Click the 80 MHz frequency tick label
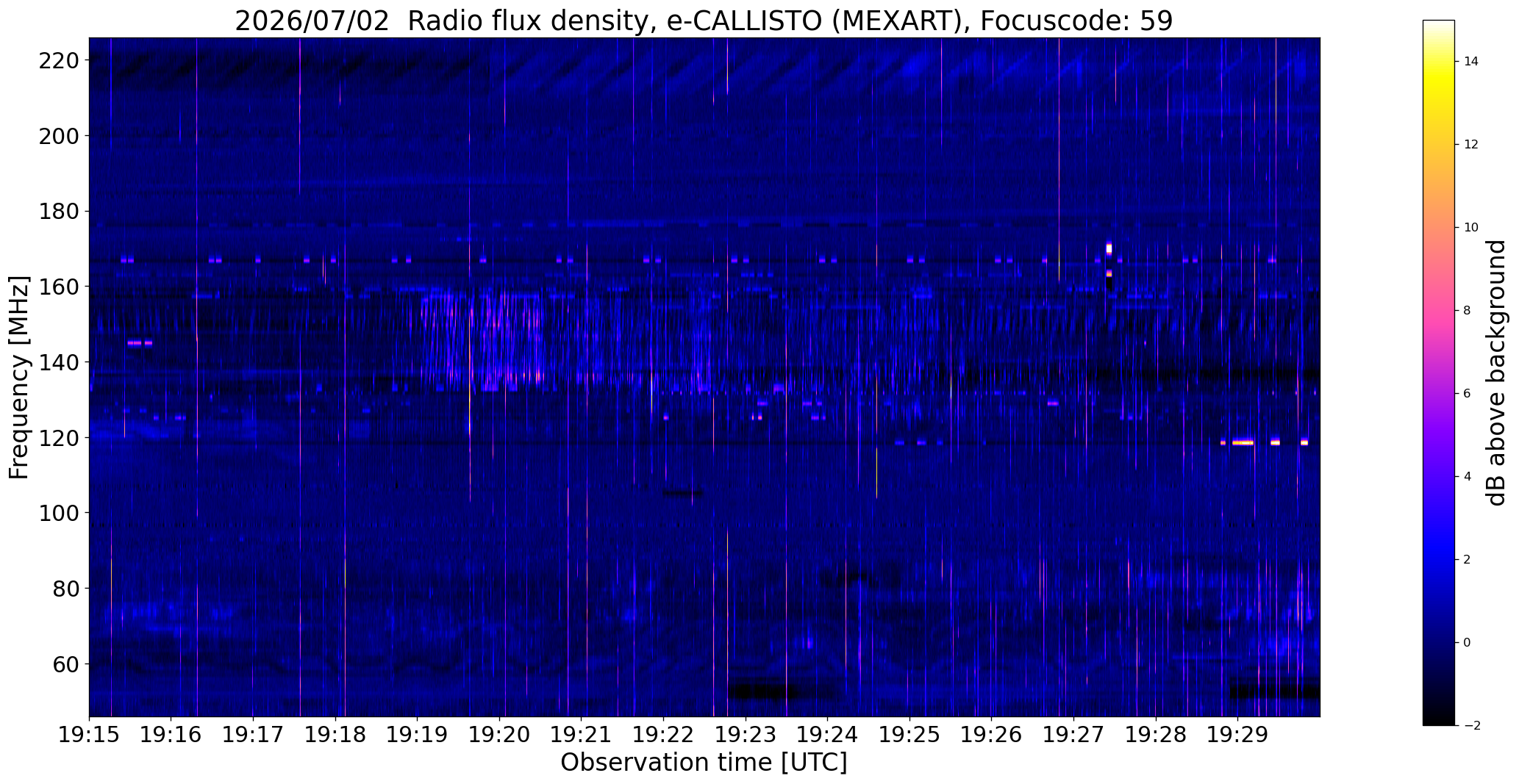Screen dimensions: 1519x784 click(66, 589)
